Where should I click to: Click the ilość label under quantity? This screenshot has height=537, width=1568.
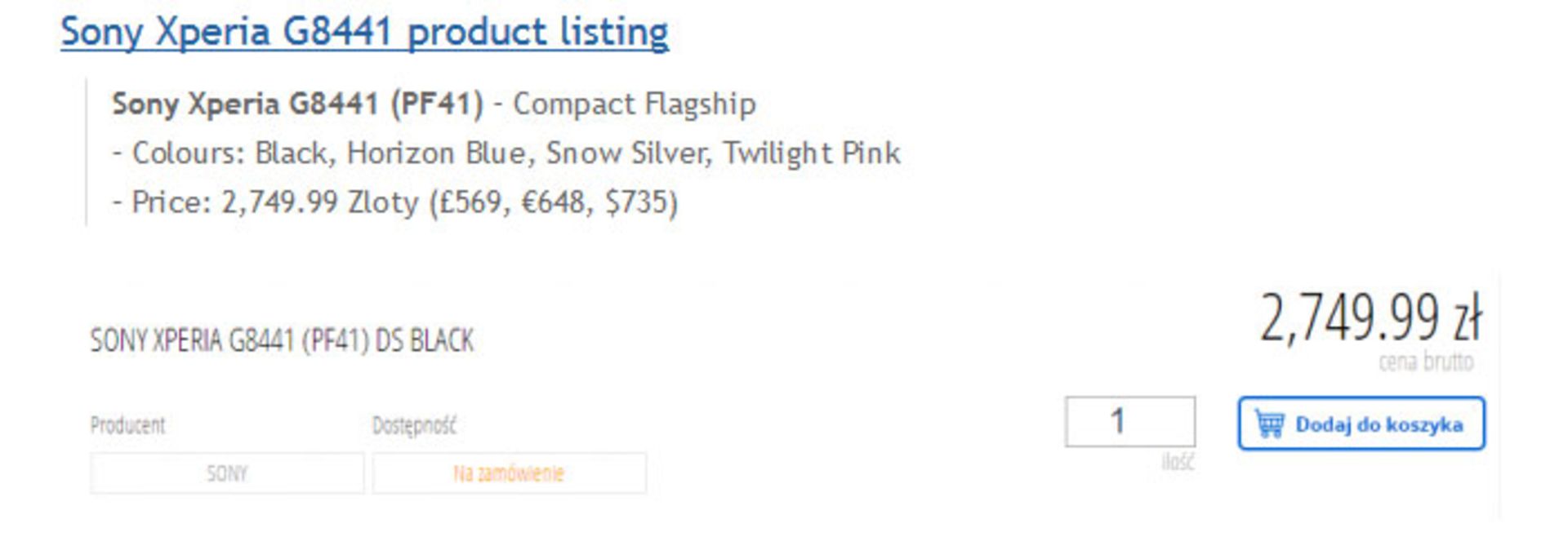1178,463
